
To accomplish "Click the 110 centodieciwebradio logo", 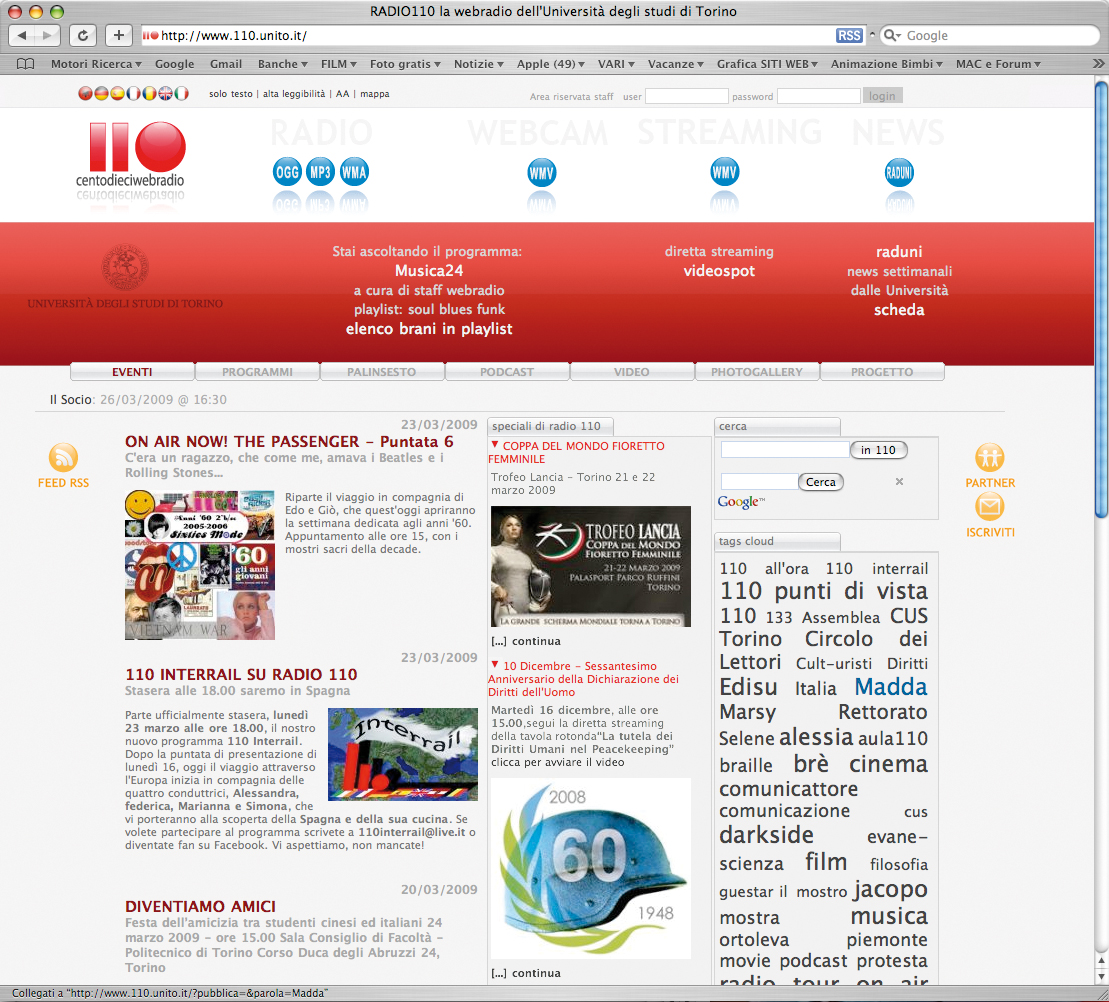I will click(130, 156).
